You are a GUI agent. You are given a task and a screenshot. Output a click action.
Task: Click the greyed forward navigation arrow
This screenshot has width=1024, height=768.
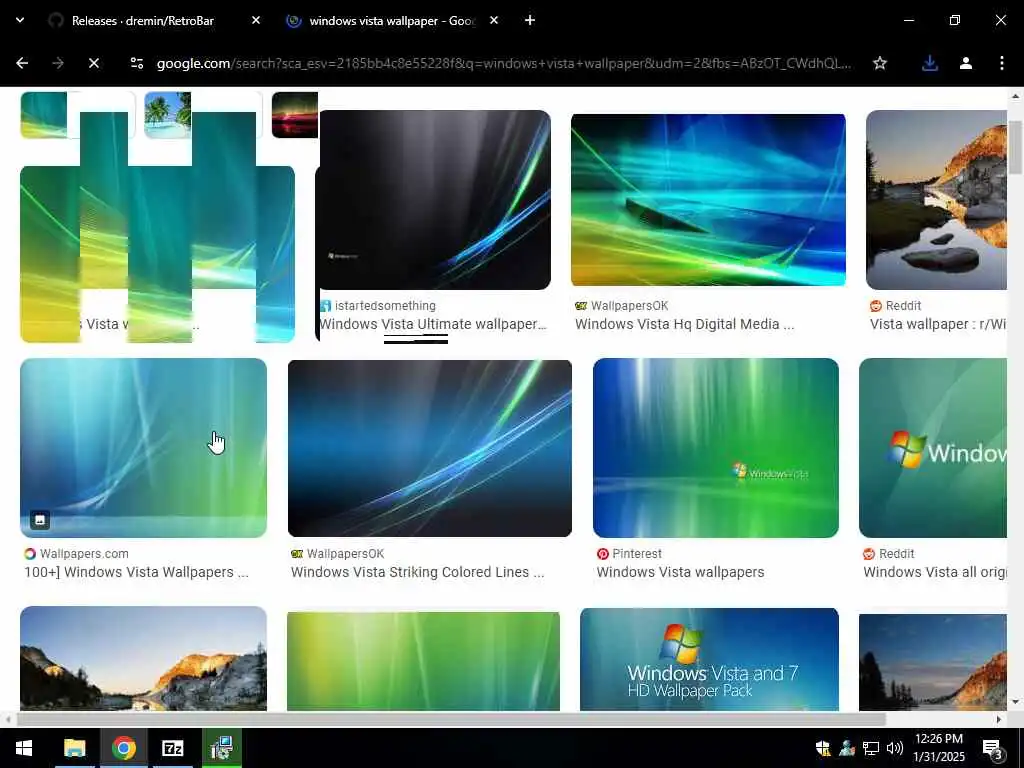(58, 63)
